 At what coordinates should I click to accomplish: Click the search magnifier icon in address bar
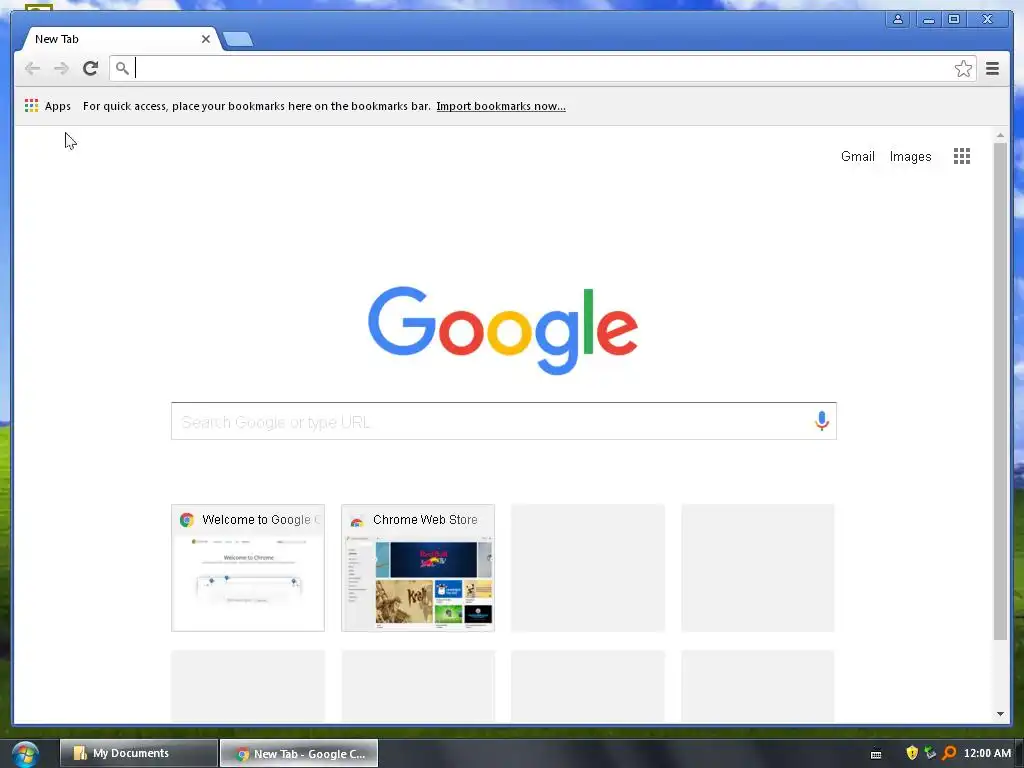point(122,68)
